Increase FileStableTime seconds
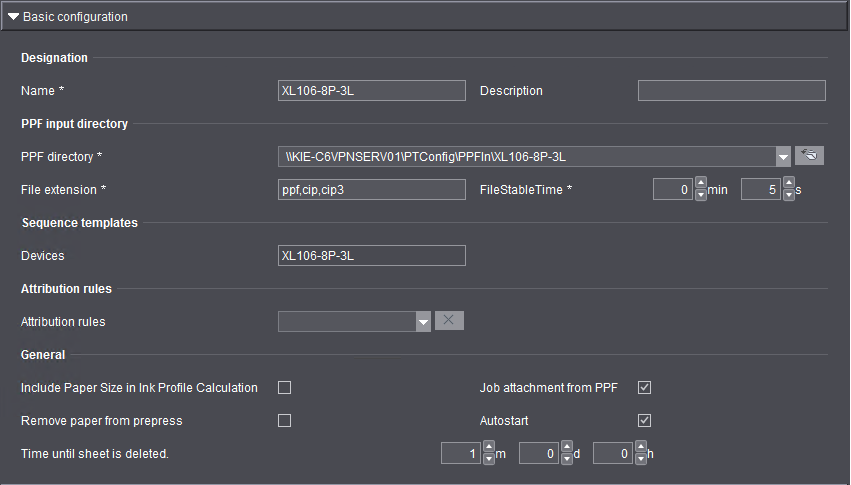The image size is (851, 485). tap(789, 183)
